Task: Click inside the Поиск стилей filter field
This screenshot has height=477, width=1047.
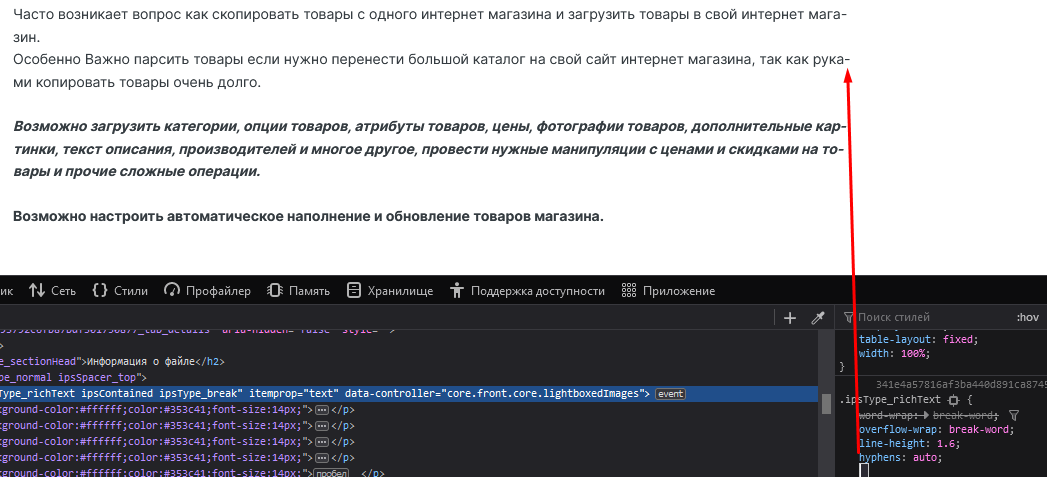Action: point(920,318)
